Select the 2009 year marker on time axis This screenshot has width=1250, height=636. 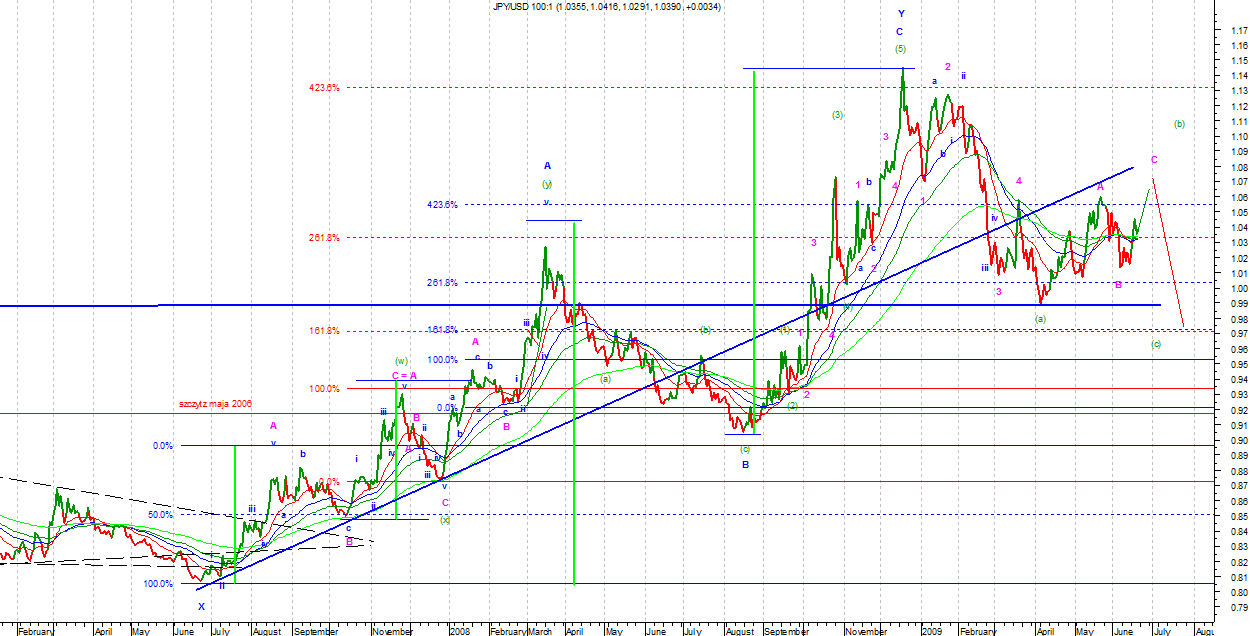[931, 631]
